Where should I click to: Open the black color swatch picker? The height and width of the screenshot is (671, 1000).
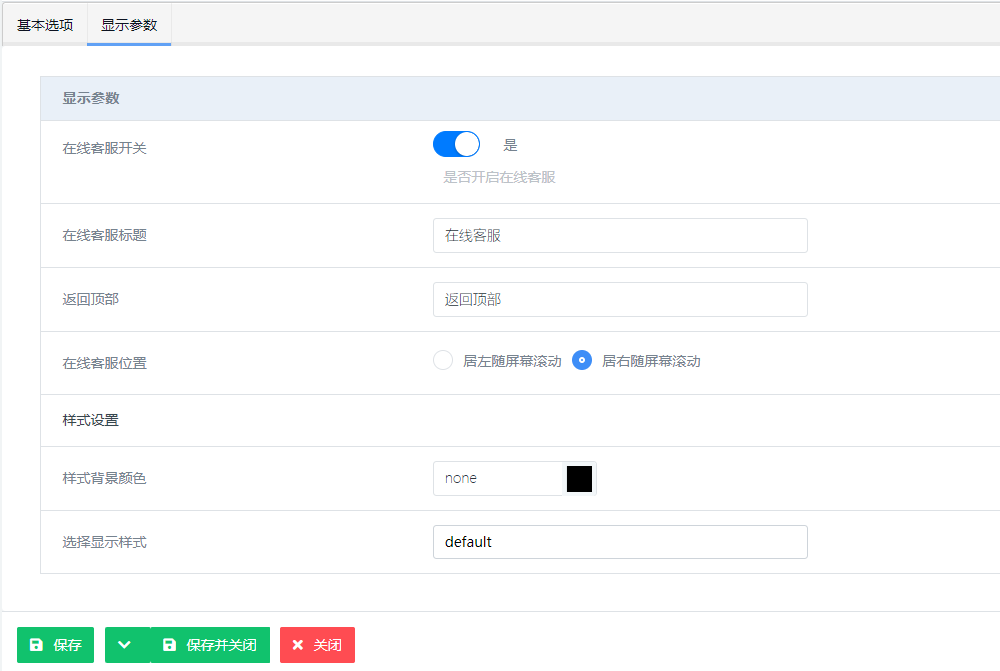579,479
